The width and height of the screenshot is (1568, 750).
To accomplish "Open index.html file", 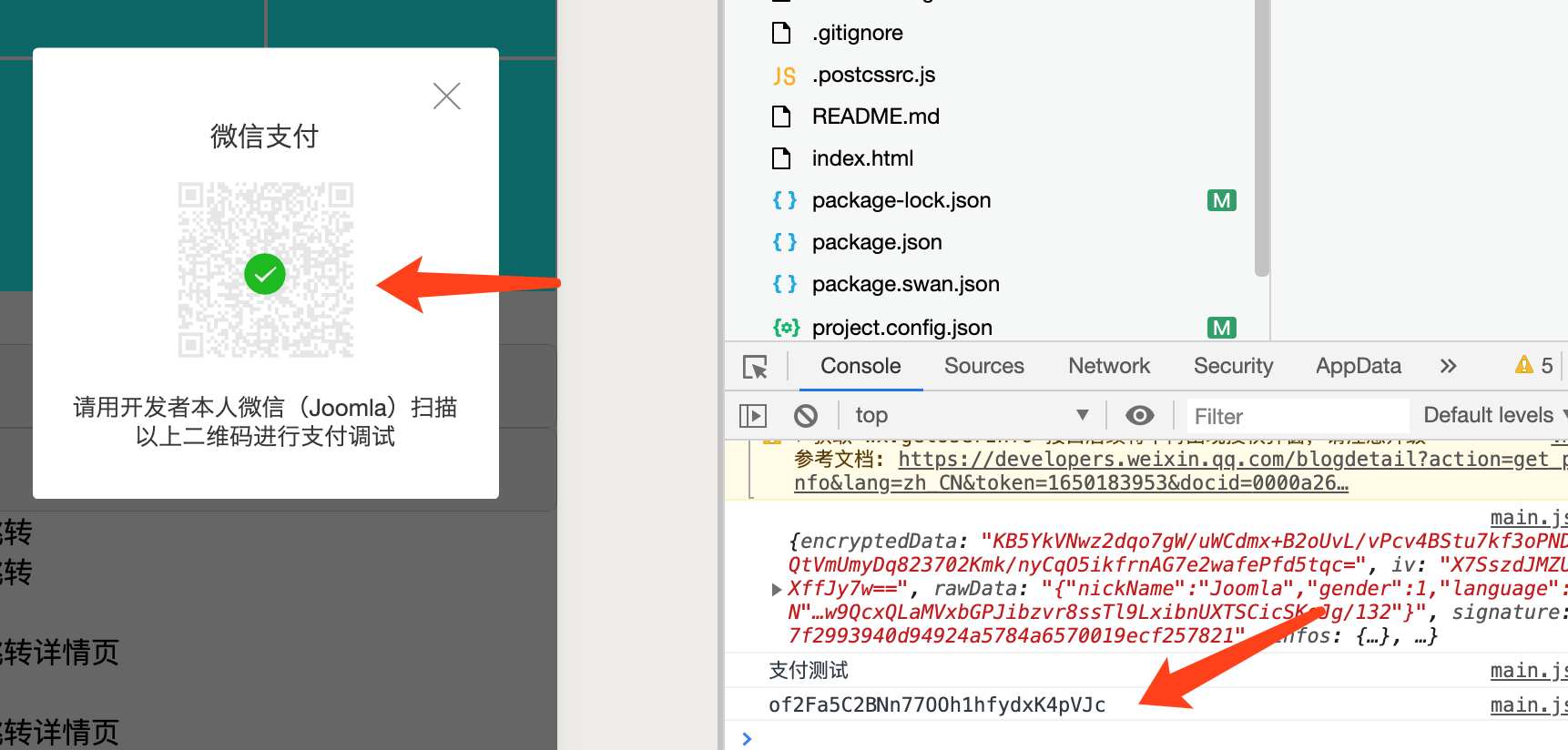I will click(x=862, y=158).
